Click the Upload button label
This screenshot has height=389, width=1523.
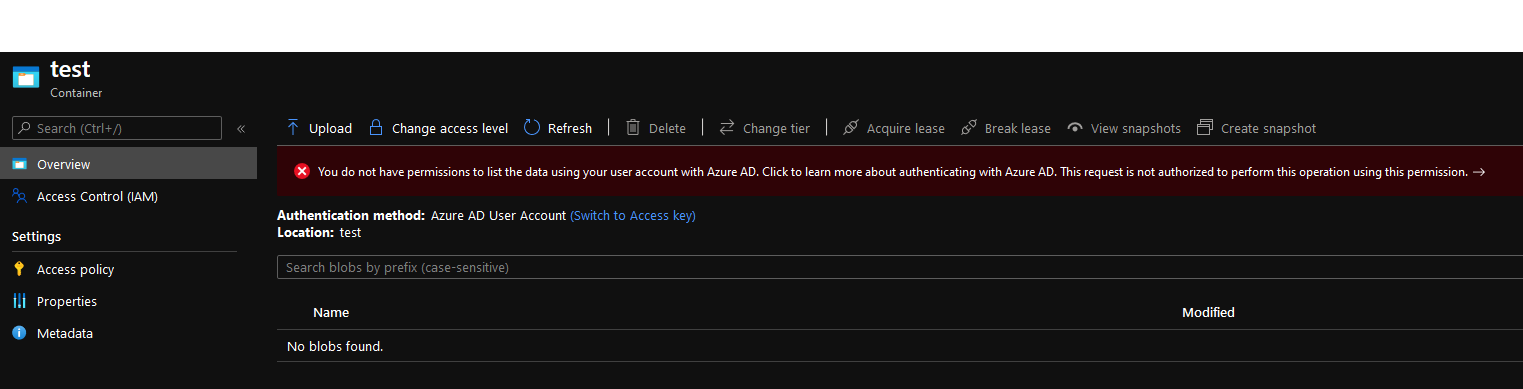pyautogui.click(x=330, y=128)
